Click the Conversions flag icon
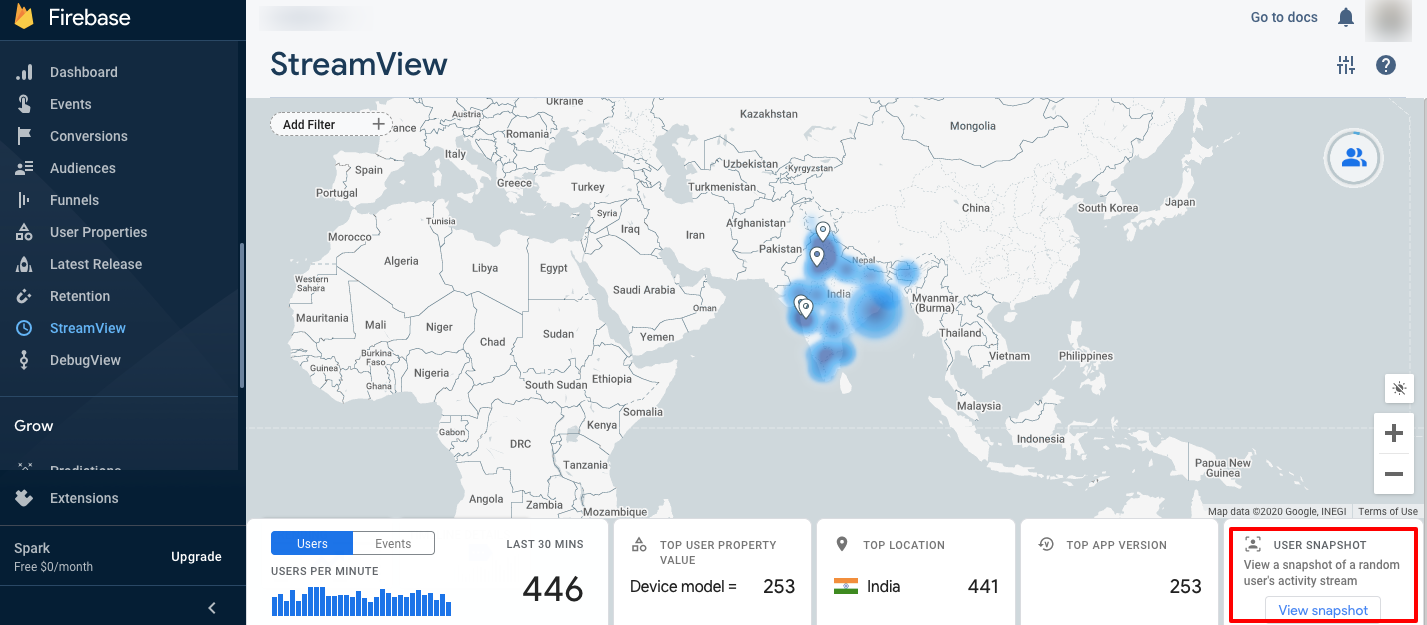 tap(24, 136)
